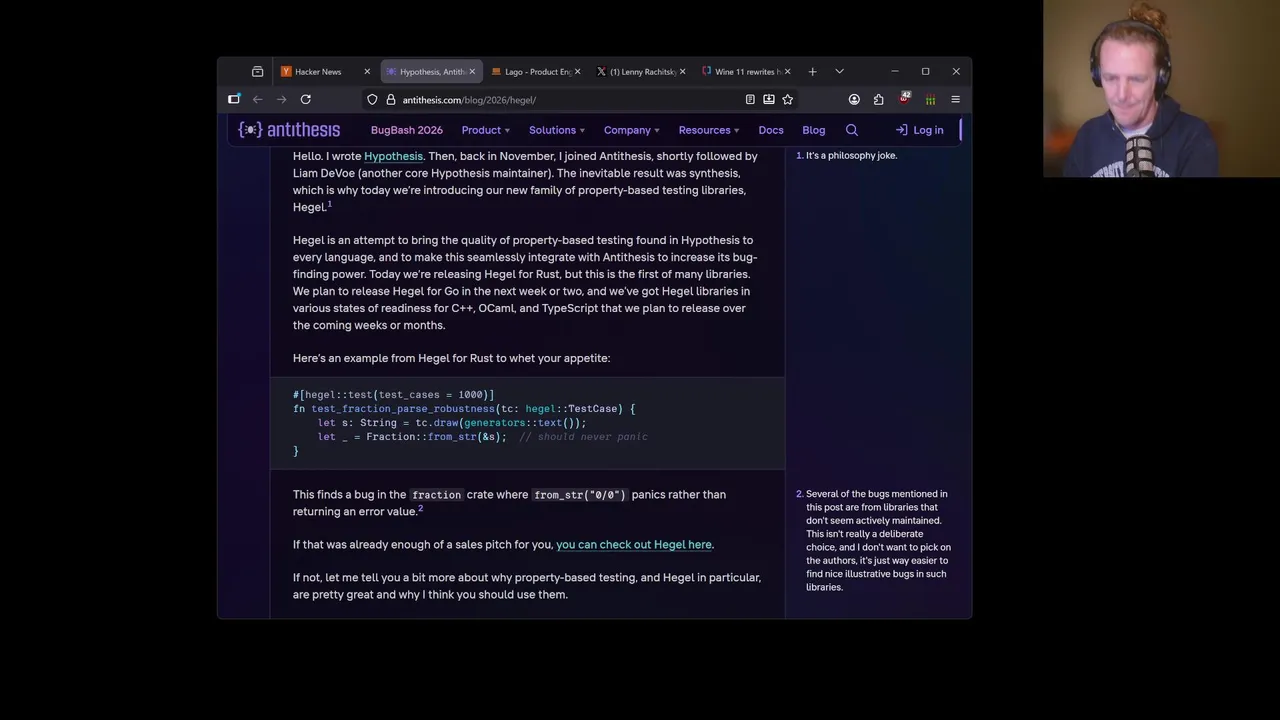Follow footnote 1 superscript after Hegel
The width and height of the screenshot is (1280, 720).
tap(329, 204)
